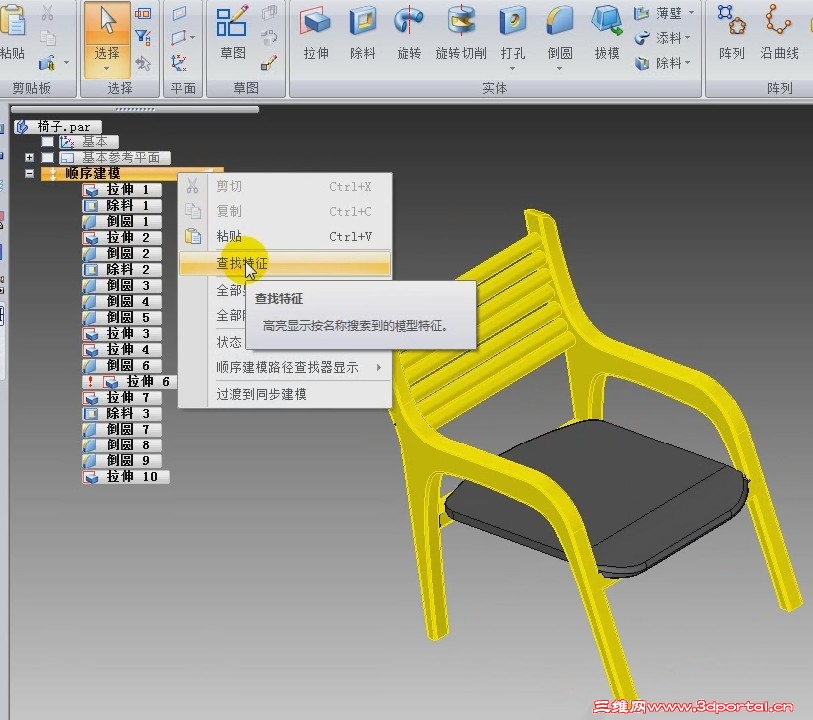Open the dropdown arrow under 选择

(106, 69)
